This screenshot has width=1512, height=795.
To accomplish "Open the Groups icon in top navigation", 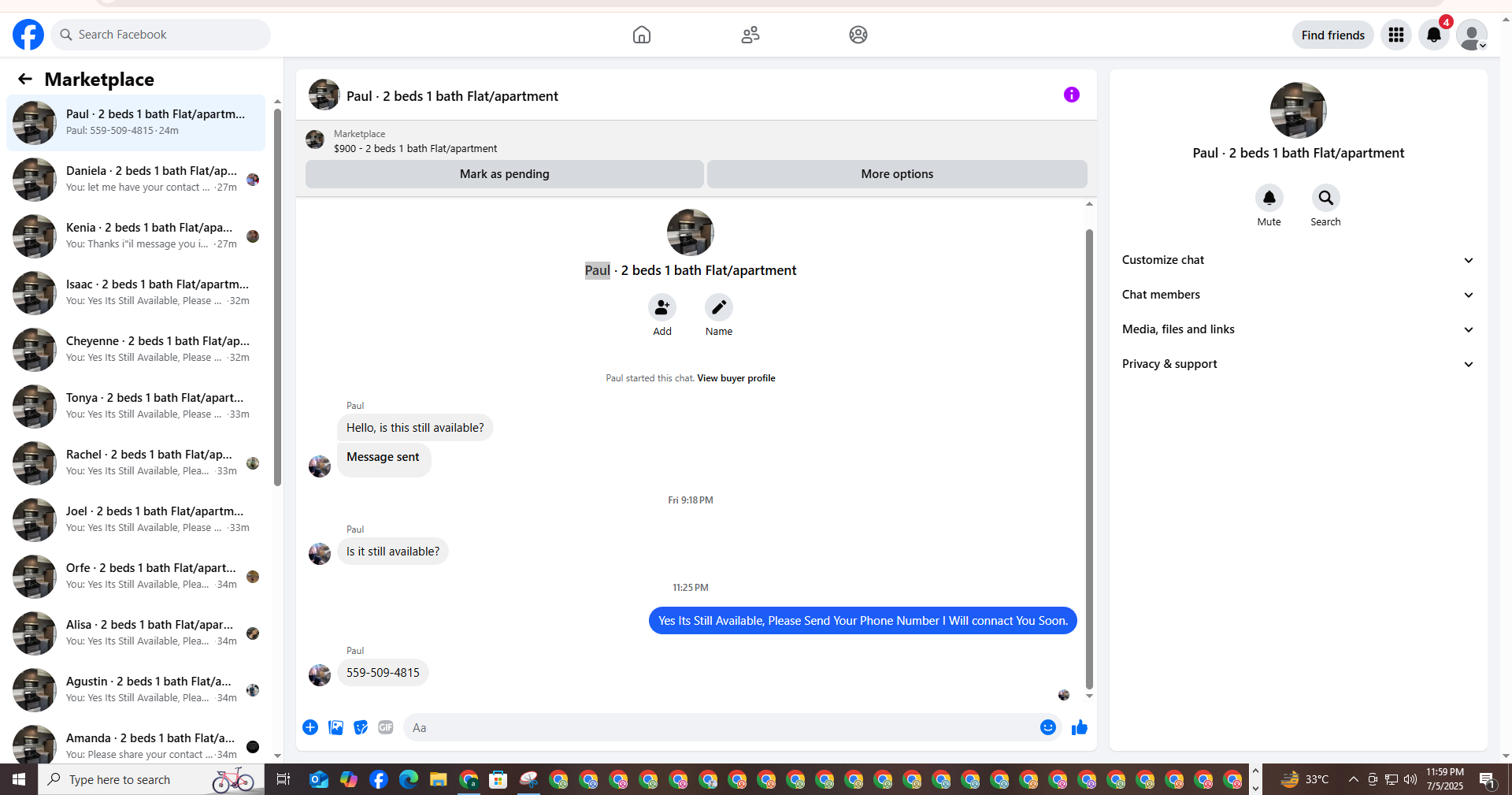I will point(858,35).
